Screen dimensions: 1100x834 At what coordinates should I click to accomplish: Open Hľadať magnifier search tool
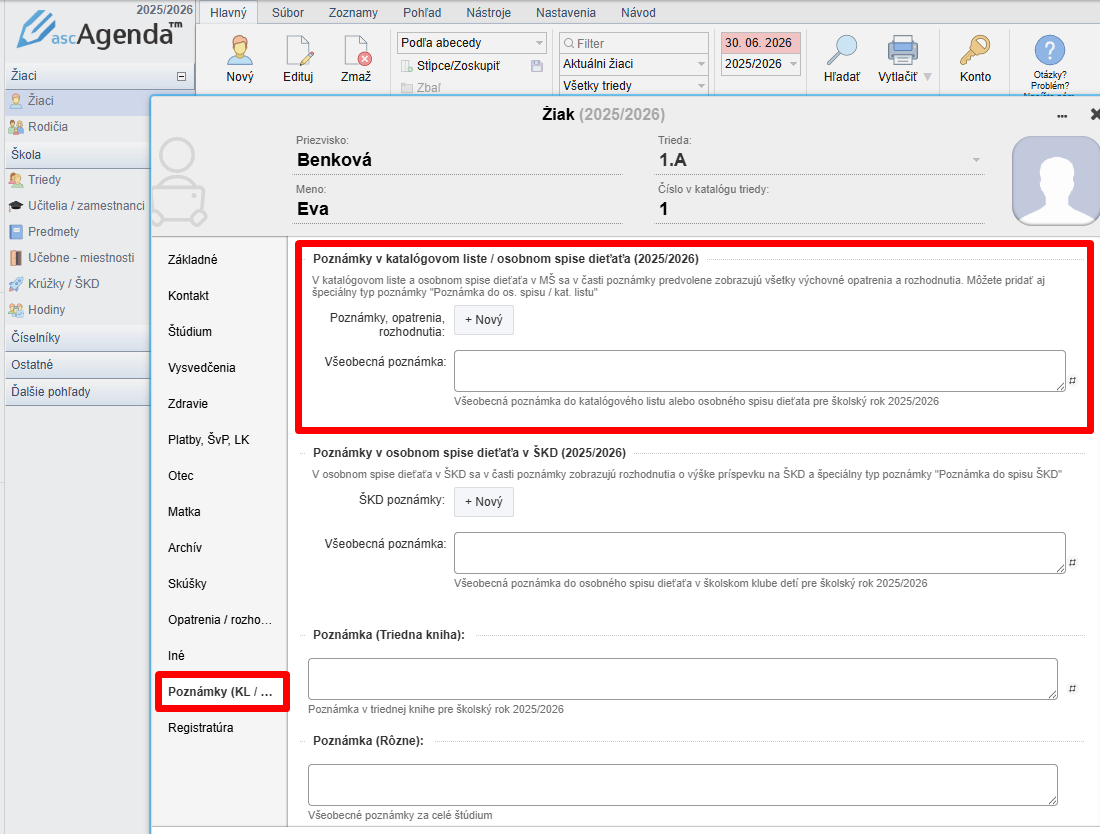point(841,51)
